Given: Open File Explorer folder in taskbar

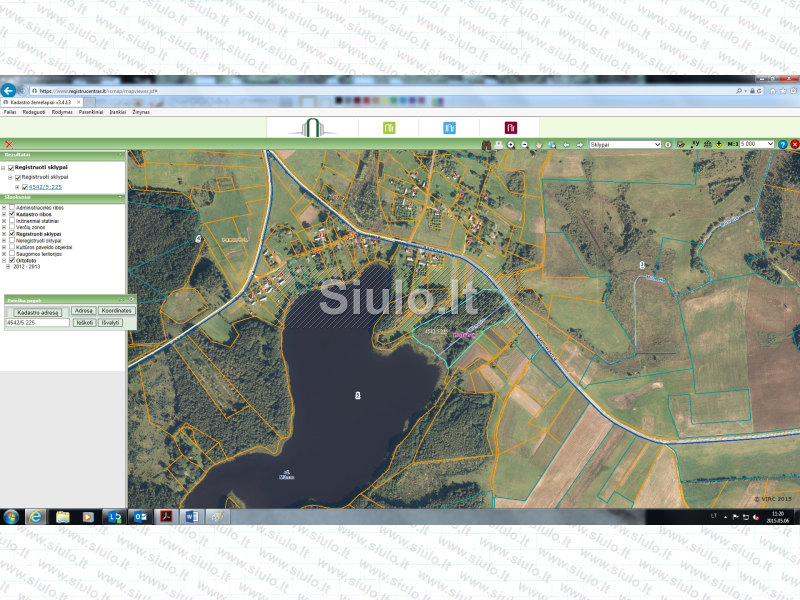Looking at the screenshot, I should [63, 517].
